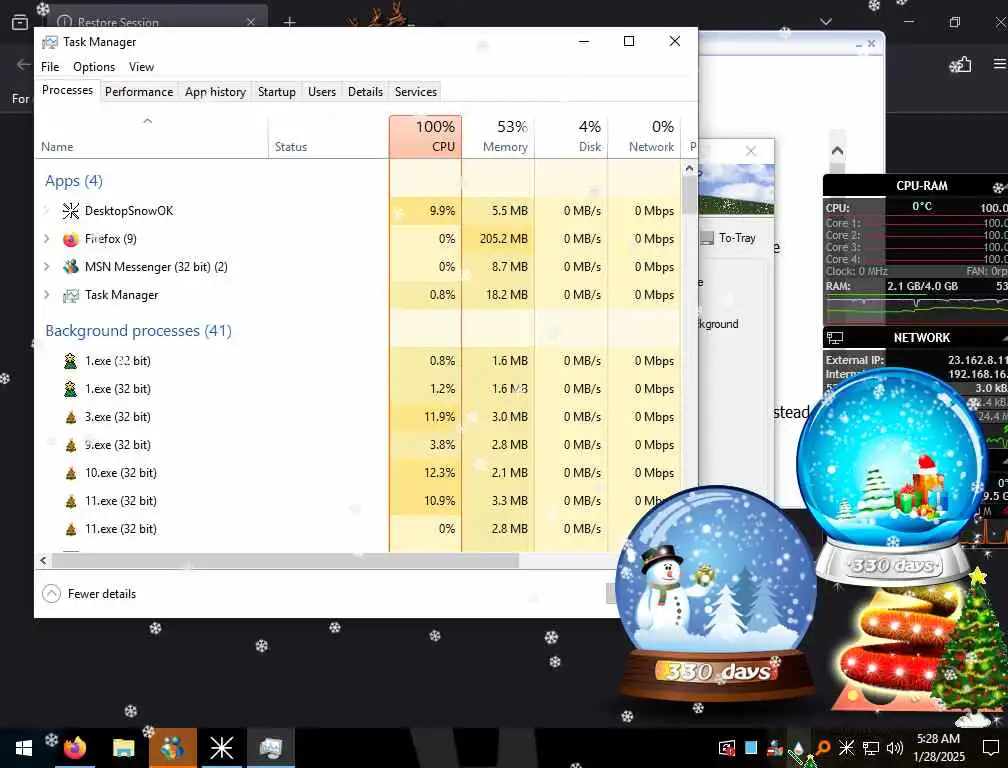This screenshot has width=1008, height=768.
Task: Open the File menu
Action: click(50, 67)
